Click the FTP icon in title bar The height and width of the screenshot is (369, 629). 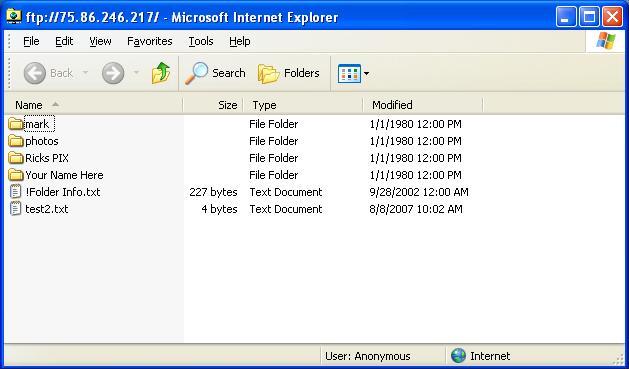pos(14,16)
